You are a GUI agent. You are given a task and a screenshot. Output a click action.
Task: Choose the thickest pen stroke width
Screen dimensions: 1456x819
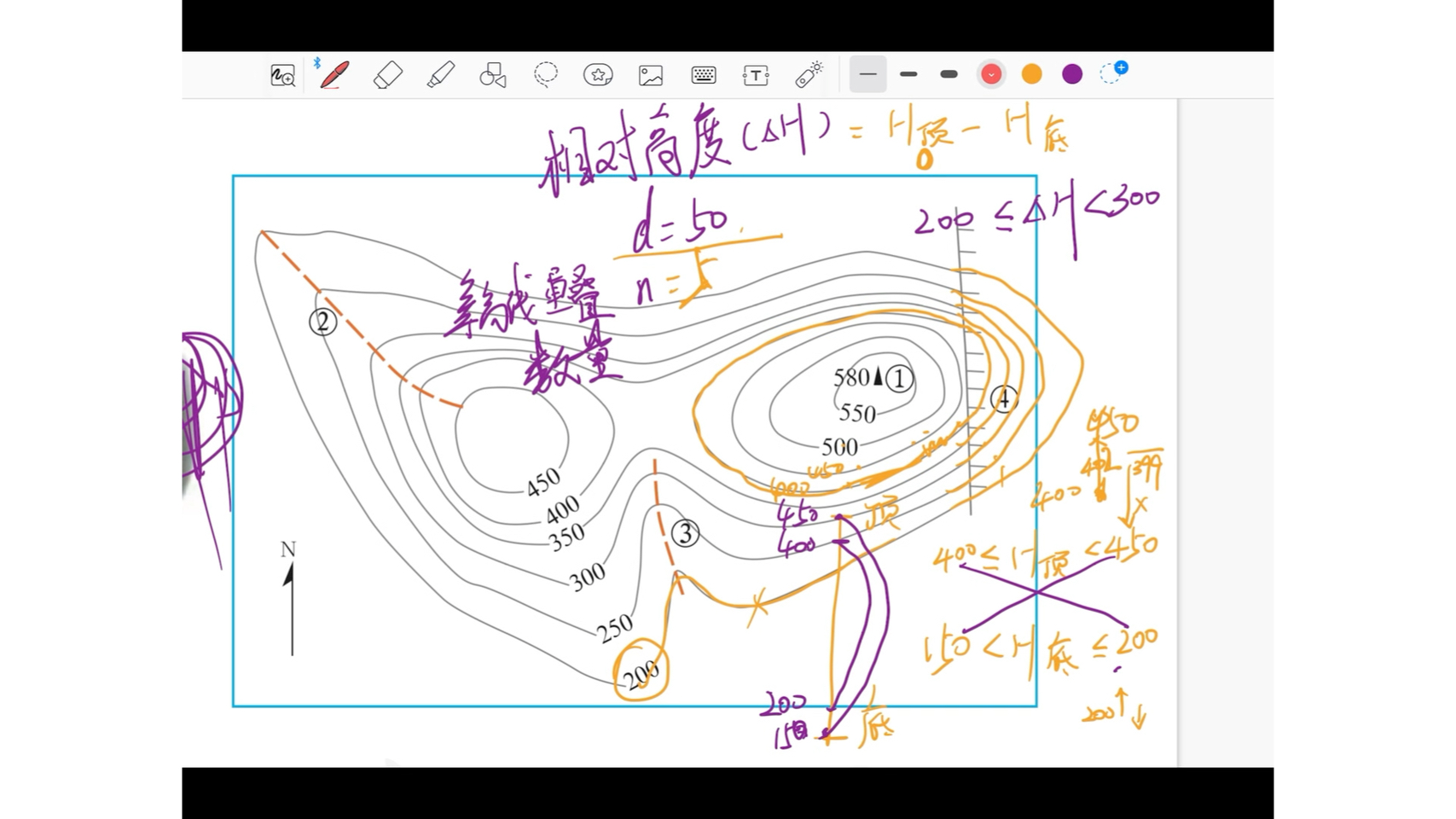point(948,74)
